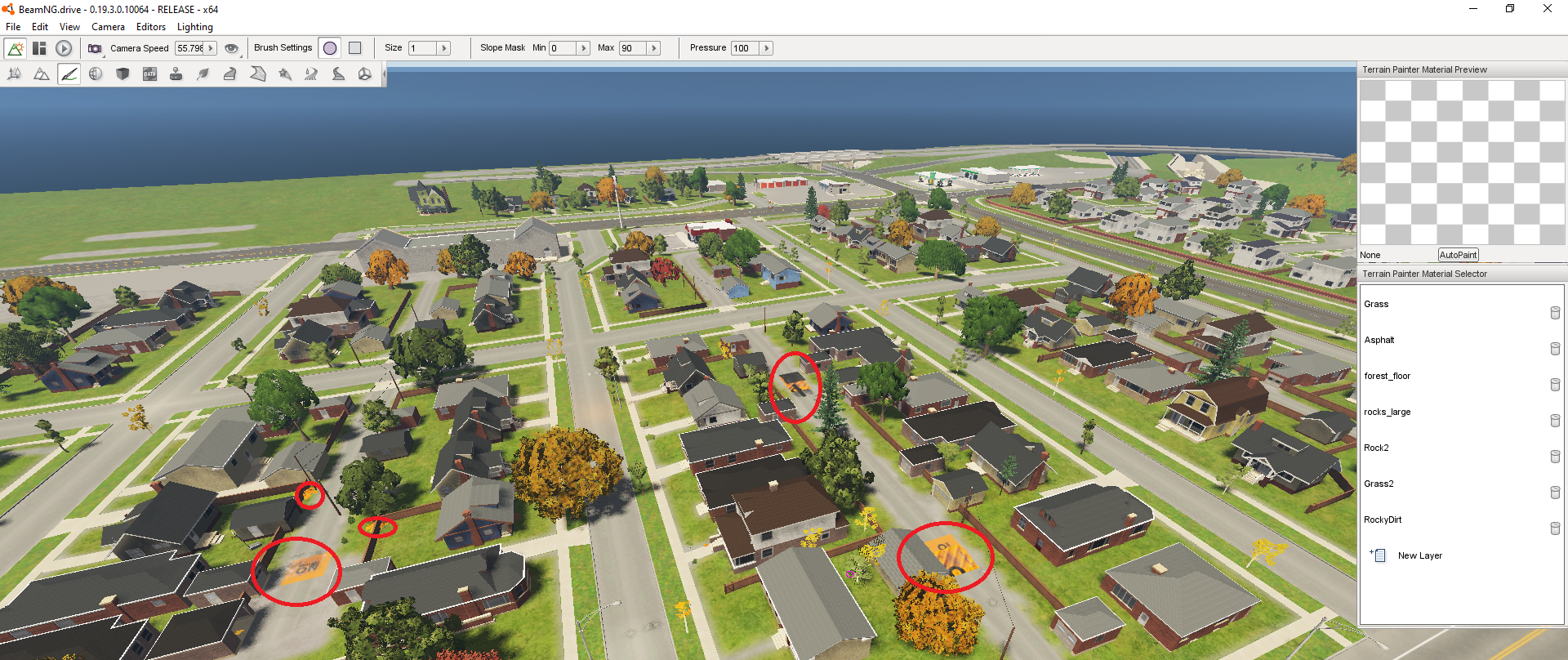Select the Mission Area Editor tool
Screen dimensions: 1568x660
click(257, 74)
